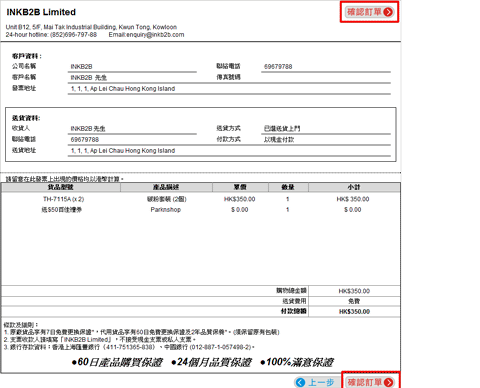
Task: Click the 收貨人 field in delivery details
Action: click(x=132, y=129)
